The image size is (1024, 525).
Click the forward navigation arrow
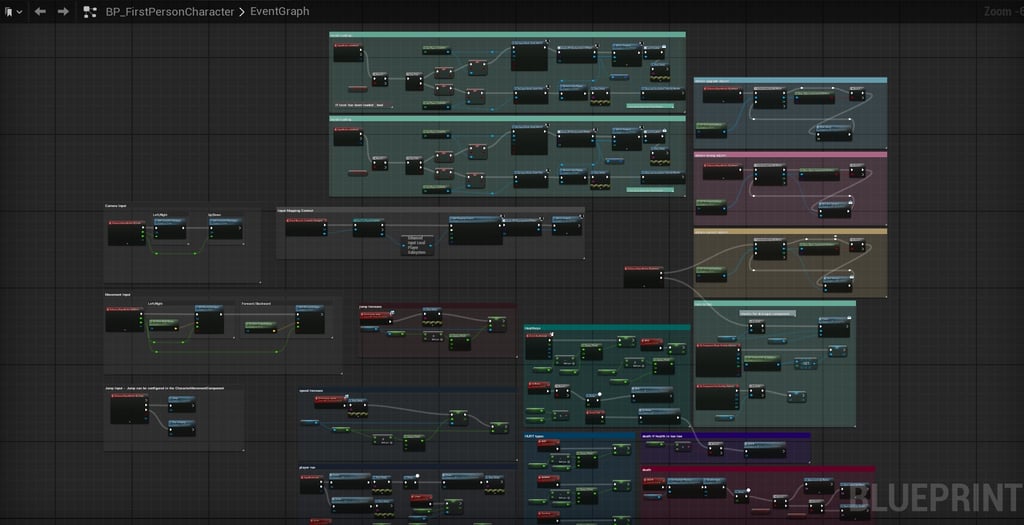coord(63,12)
